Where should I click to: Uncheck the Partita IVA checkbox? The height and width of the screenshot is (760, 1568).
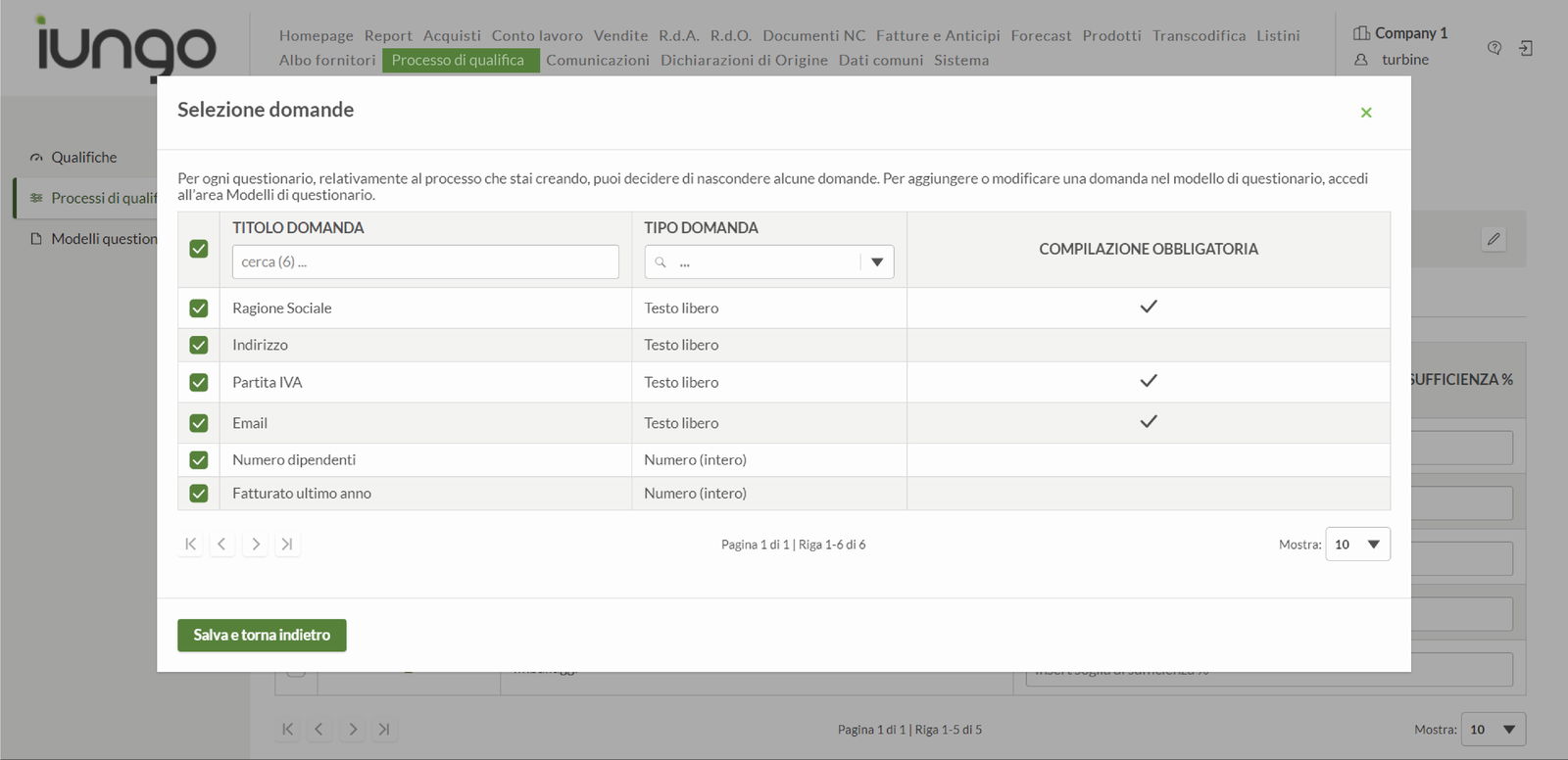(x=199, y=382)
